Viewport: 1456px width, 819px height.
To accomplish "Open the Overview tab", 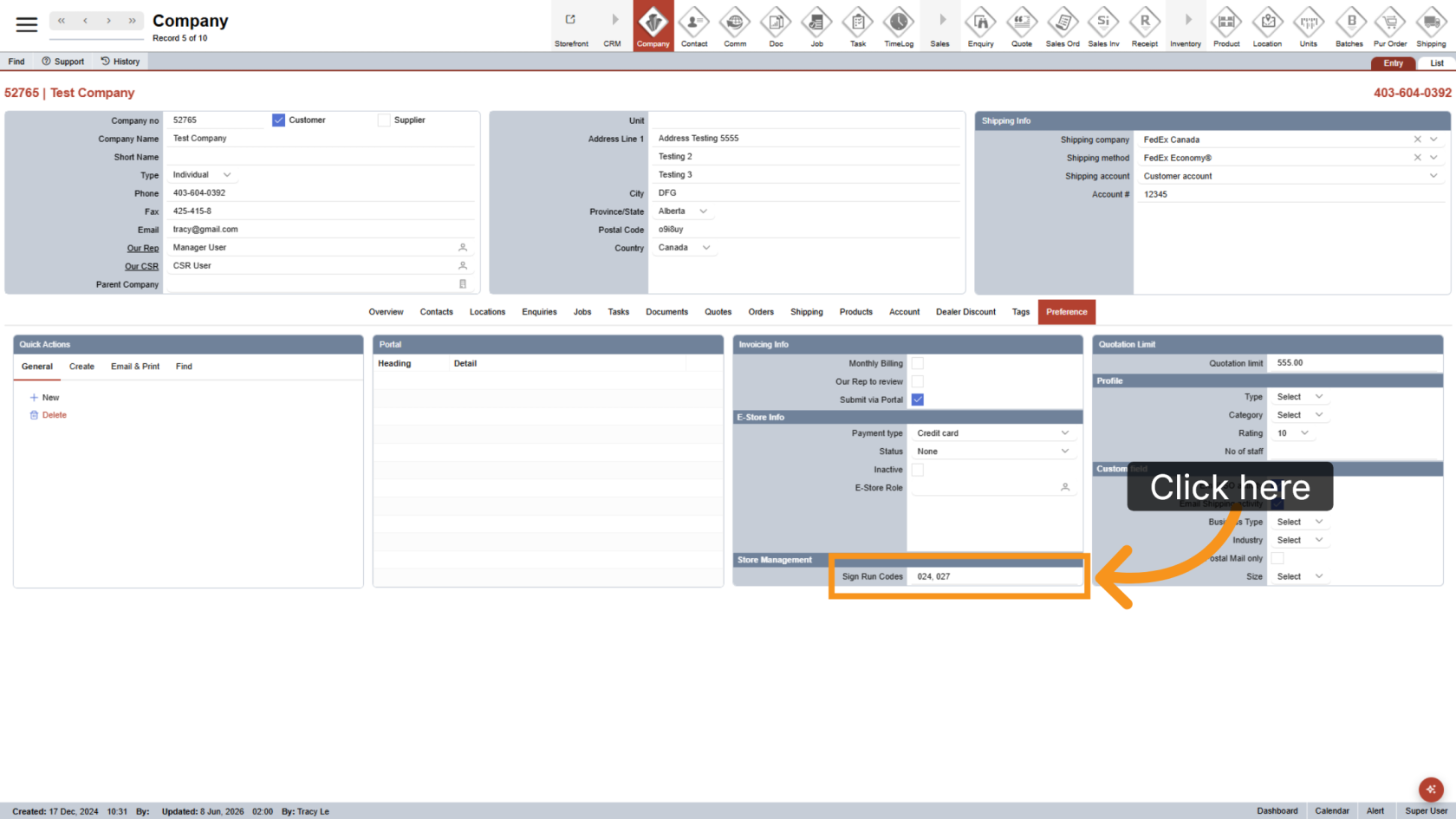I will click(386, 312).
